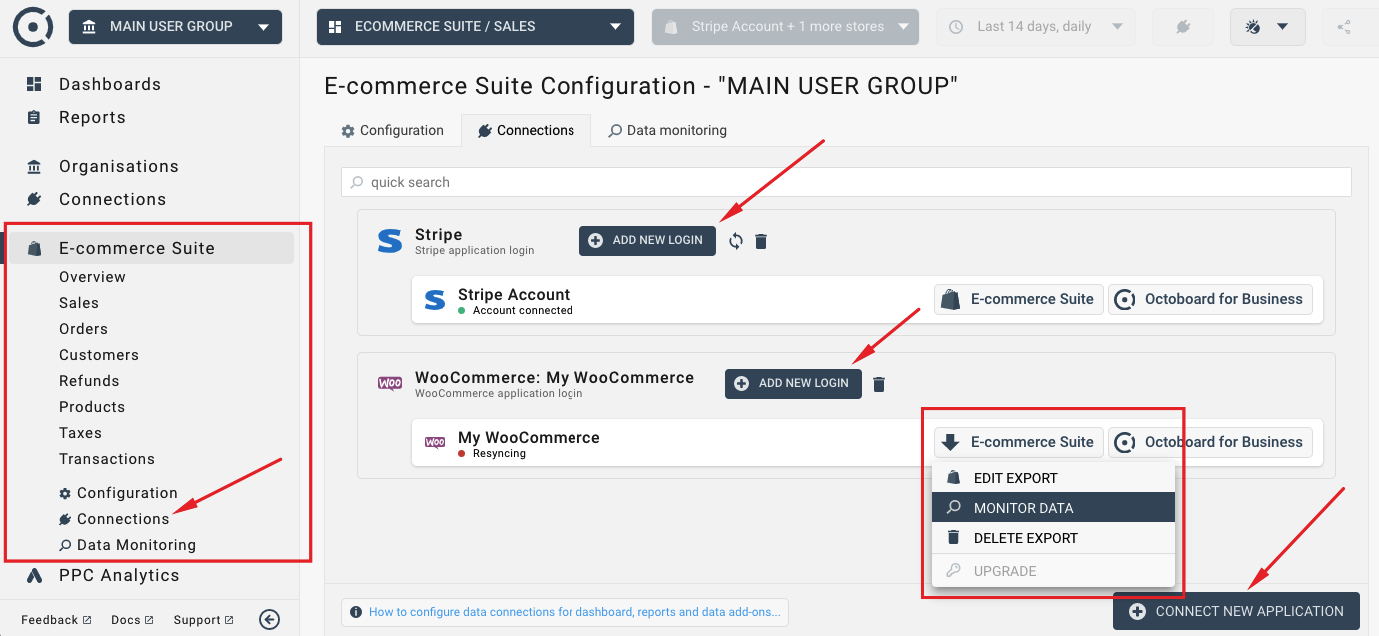Open Orders under E-commerce Suite
Image resolution: width=1379 pixels, height=636 pixels.
83,329
